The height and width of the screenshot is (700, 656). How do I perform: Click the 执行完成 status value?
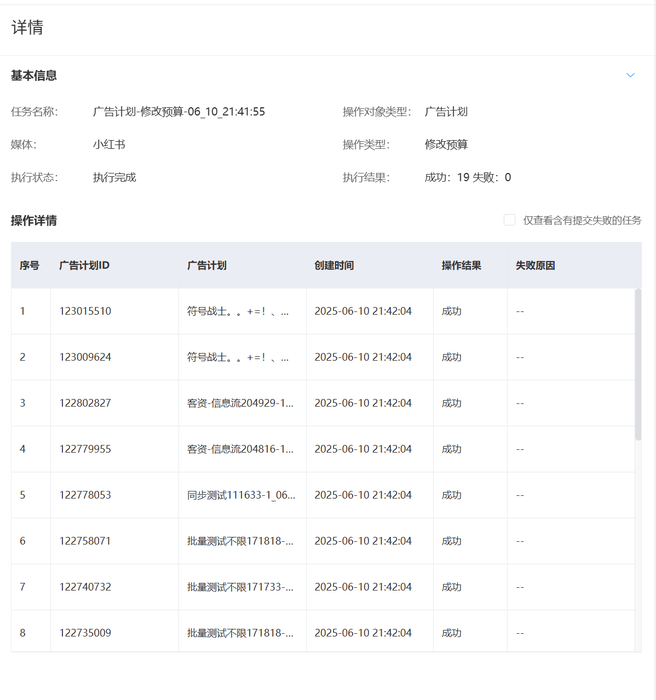point(114,177)
